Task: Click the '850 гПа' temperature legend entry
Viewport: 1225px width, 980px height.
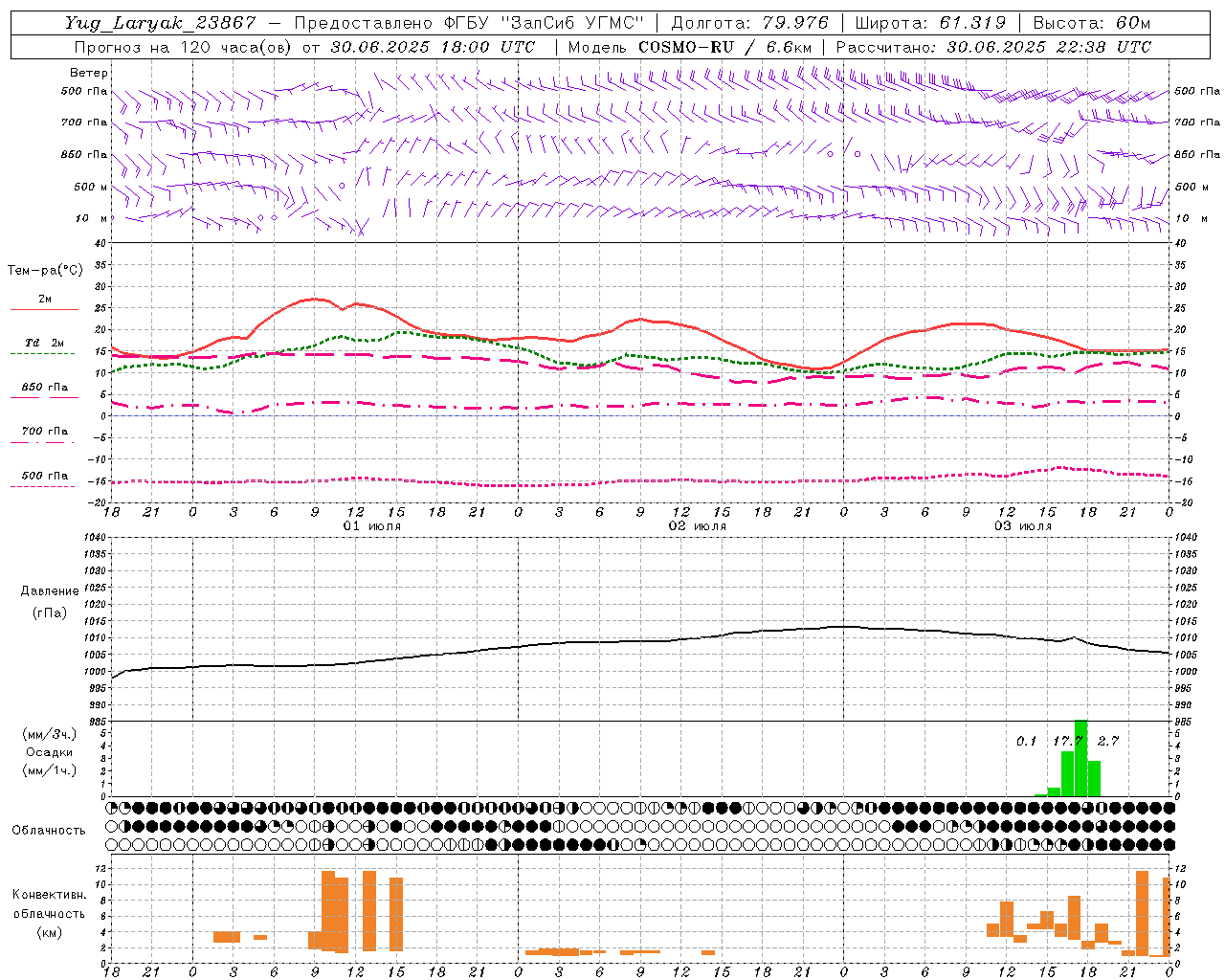Action: (x=45, y=388)
